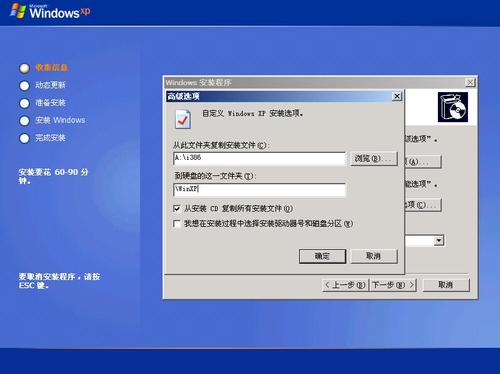The height and width of the screenshot is (374, 500).
Task: Toggle 从安装 CD 复制所有安装文件 checkbox
Action: tap(177, 209)
